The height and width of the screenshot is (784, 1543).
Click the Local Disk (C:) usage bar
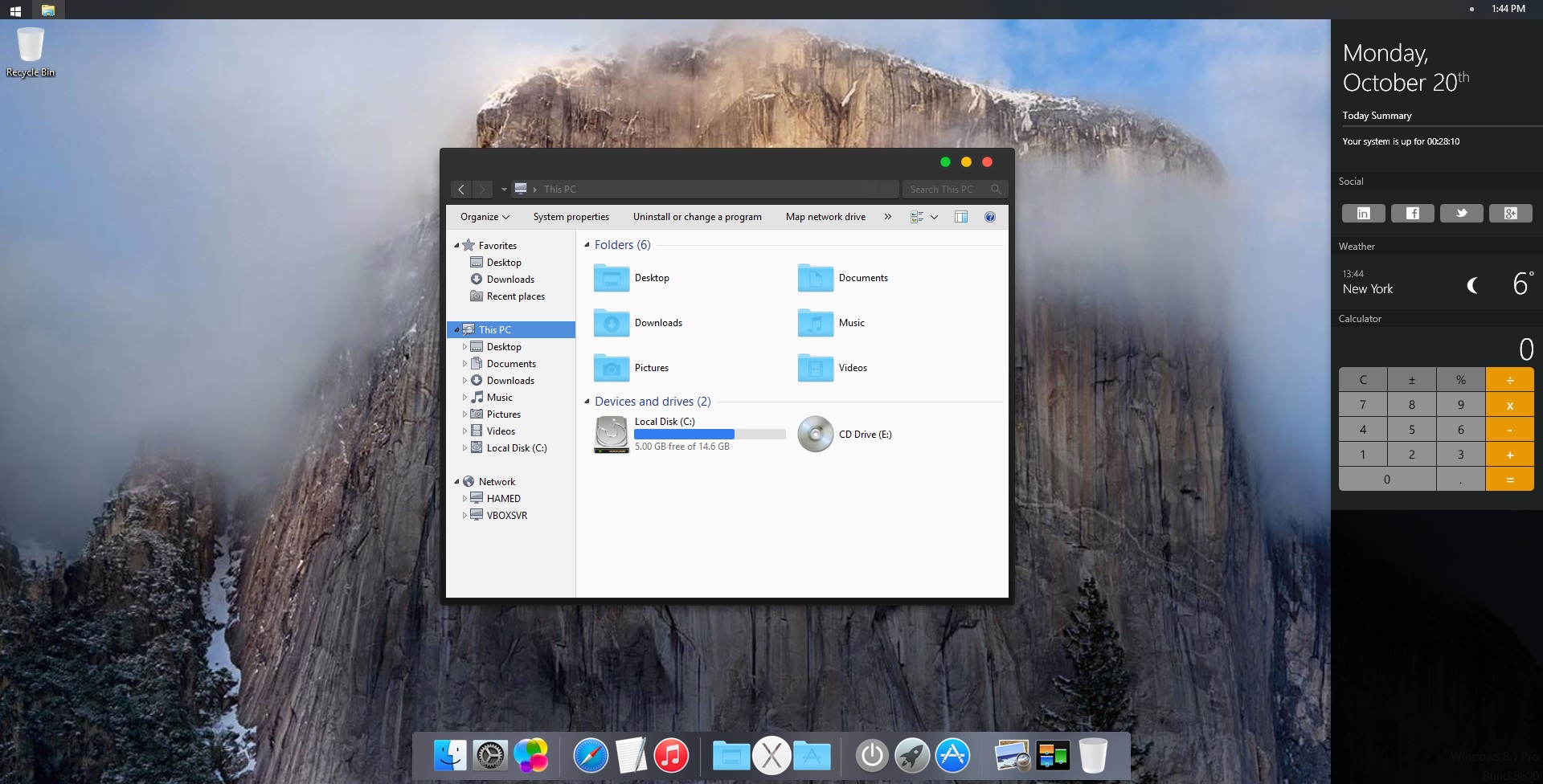tap(710, 434)
